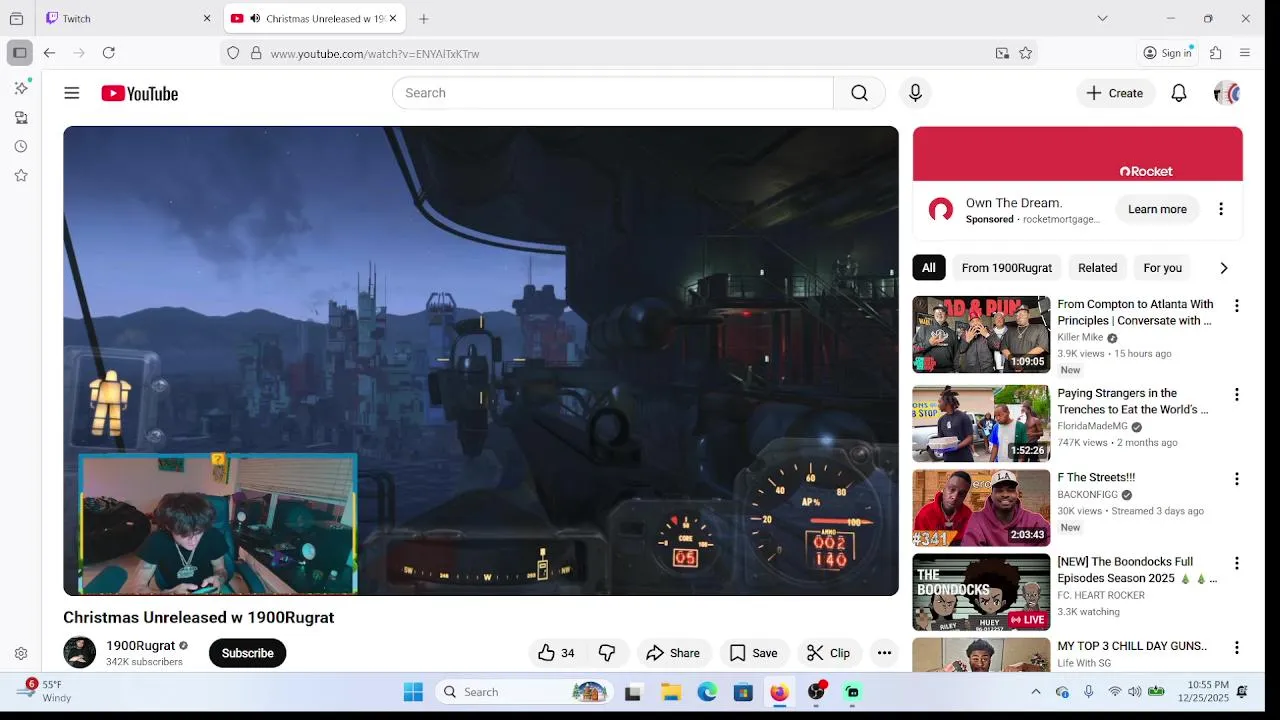Image resolution: width=1280 pixels, height=720 pixels.
Task: Open picture-in-picture icon in address bar
Action: [1002, 53]
